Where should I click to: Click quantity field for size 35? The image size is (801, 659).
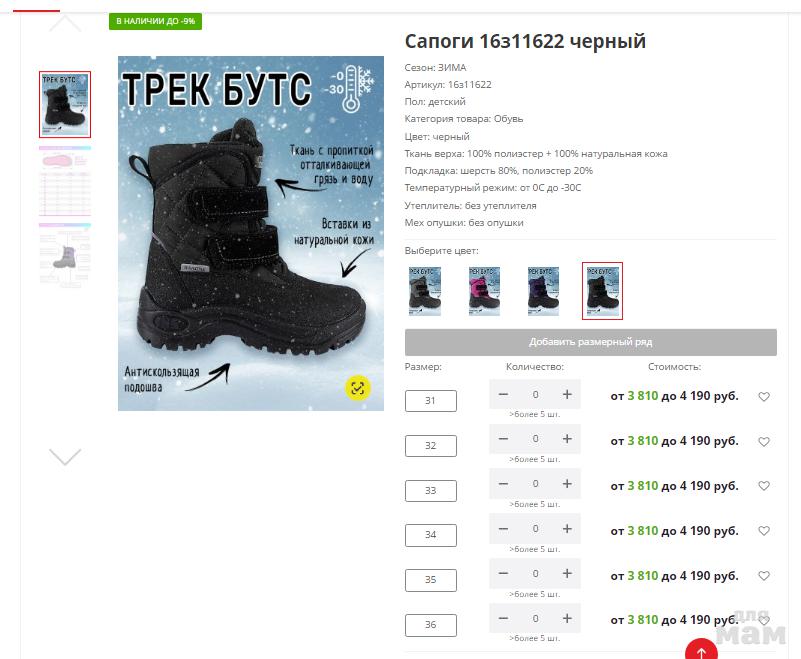tap(535, 573)
